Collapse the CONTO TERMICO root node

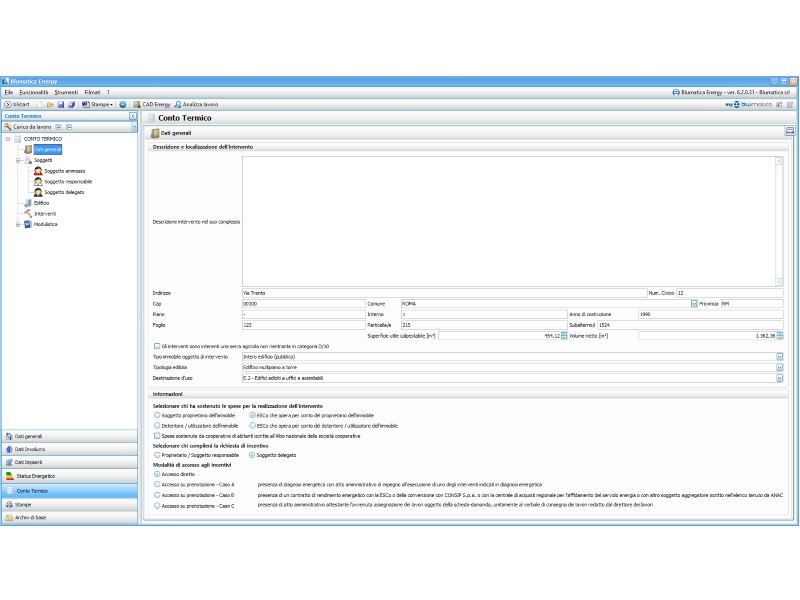click(8, 139)
